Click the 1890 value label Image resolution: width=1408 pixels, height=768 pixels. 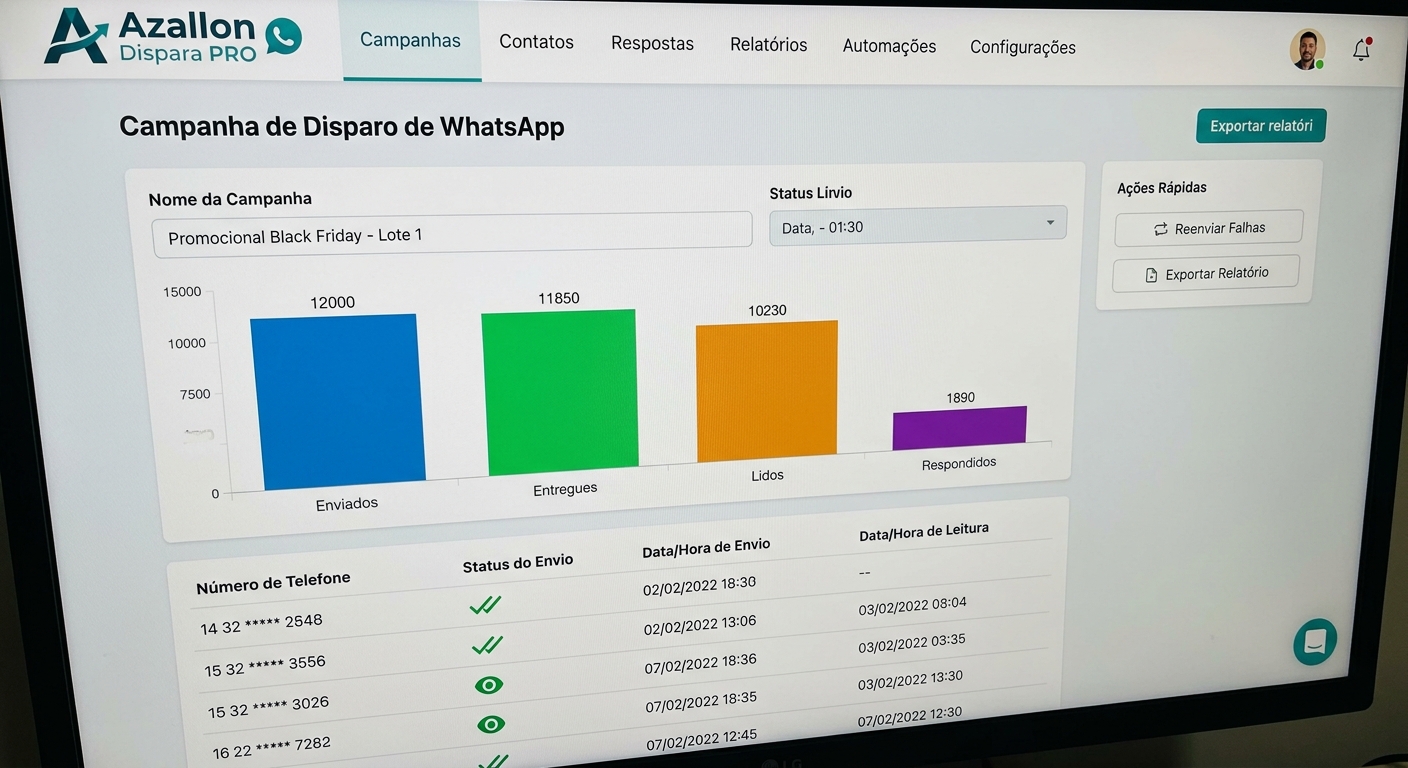coord(960,397)
